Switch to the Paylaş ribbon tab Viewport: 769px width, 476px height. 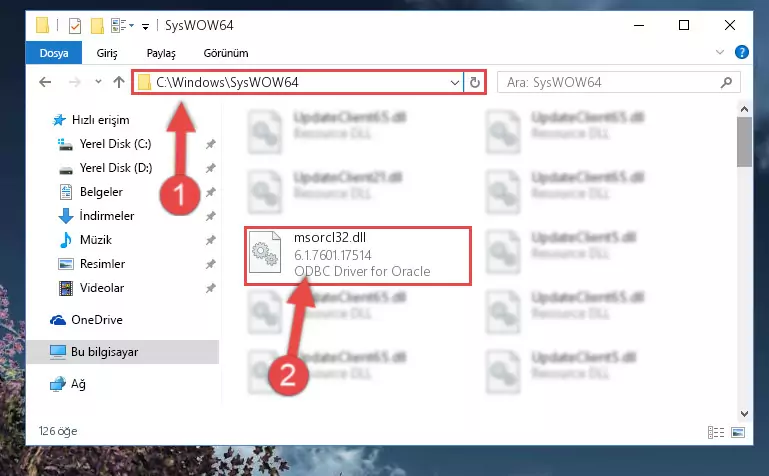161,53
